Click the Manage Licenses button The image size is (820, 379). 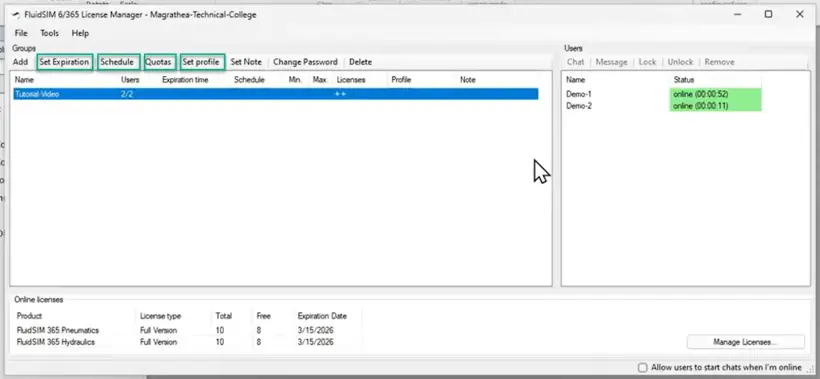pos(745,342)
